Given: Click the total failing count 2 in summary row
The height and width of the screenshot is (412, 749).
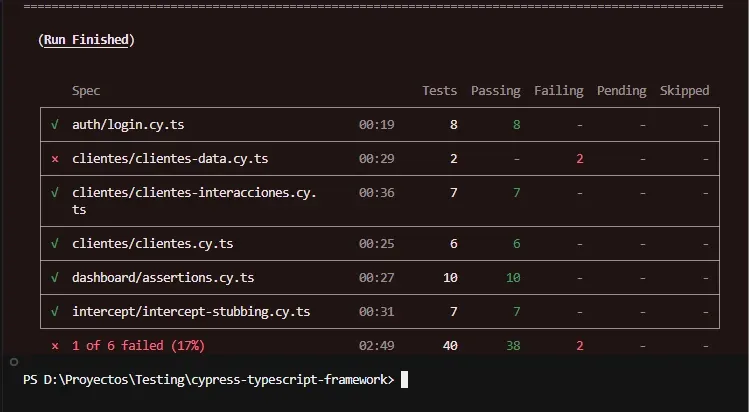Looking at the screenshot, I should (579, 346).
